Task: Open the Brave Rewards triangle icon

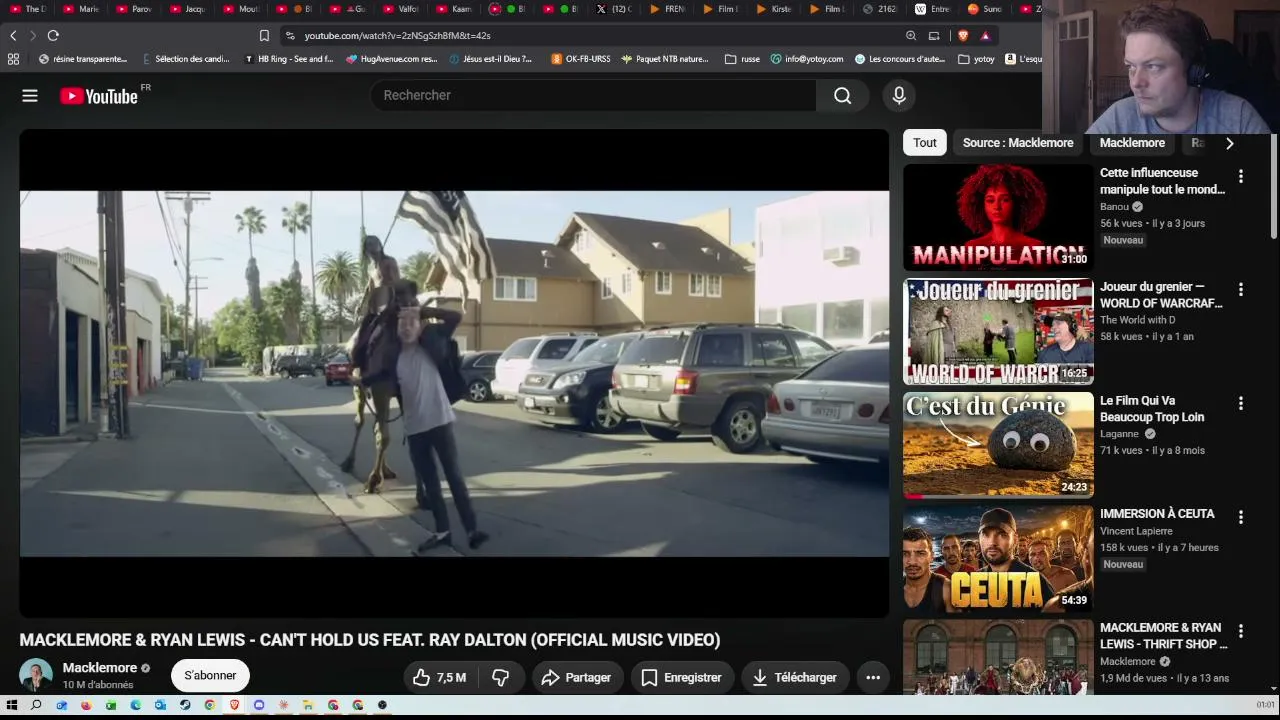Action: (985, 36)
